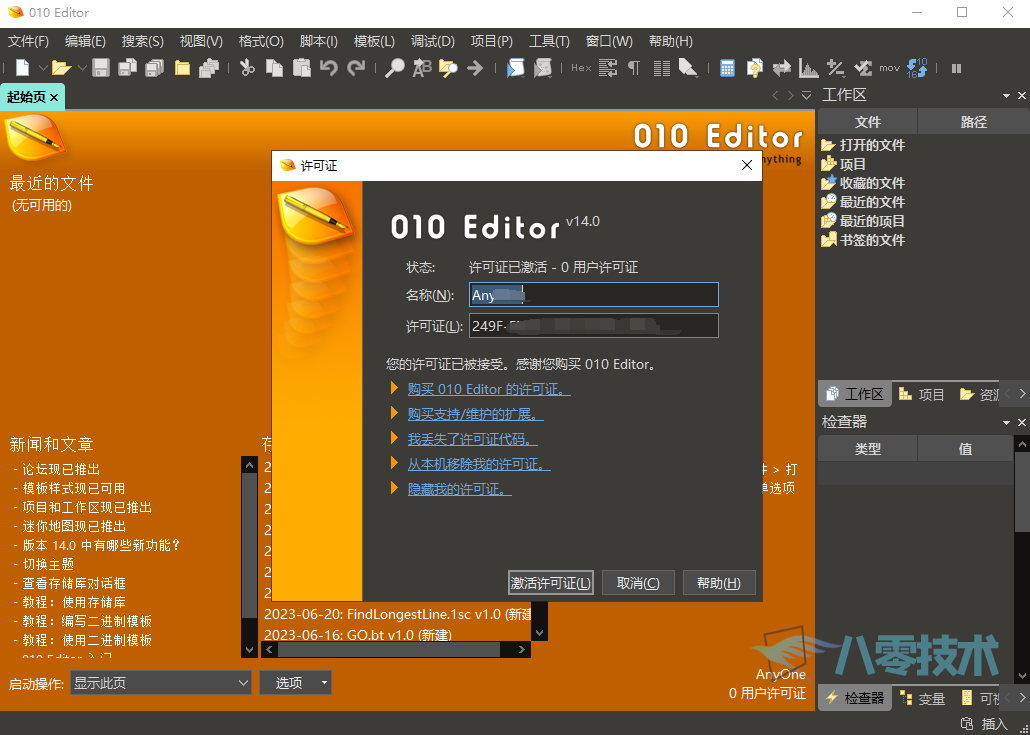Open the 选项 dropdown button
This screenshot has width=1030, height=735.
295,683
